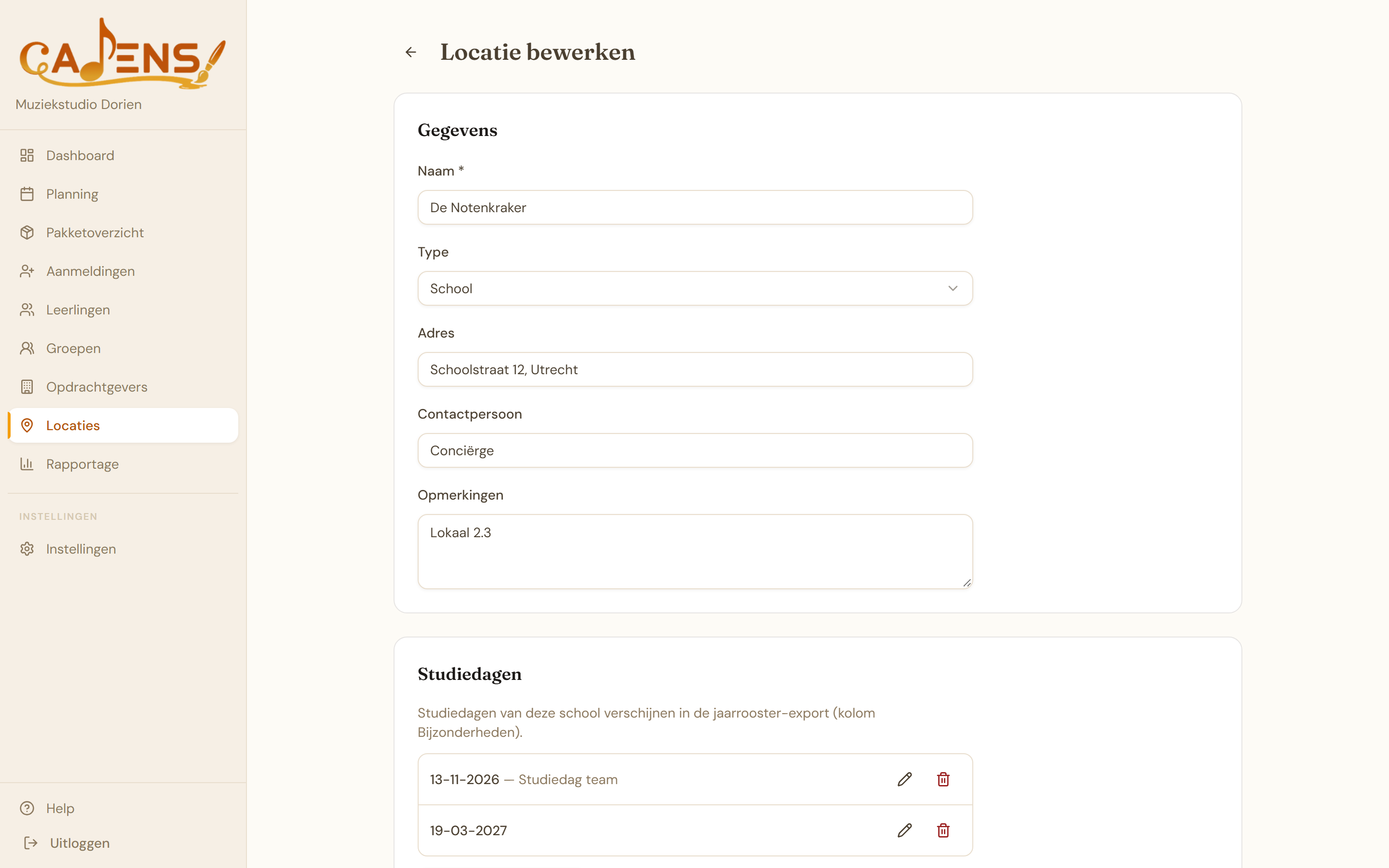Click the Opmerkingen textarea with Lokaal 2.3
The image size is (1389, 868).
[x=695, y=551]
